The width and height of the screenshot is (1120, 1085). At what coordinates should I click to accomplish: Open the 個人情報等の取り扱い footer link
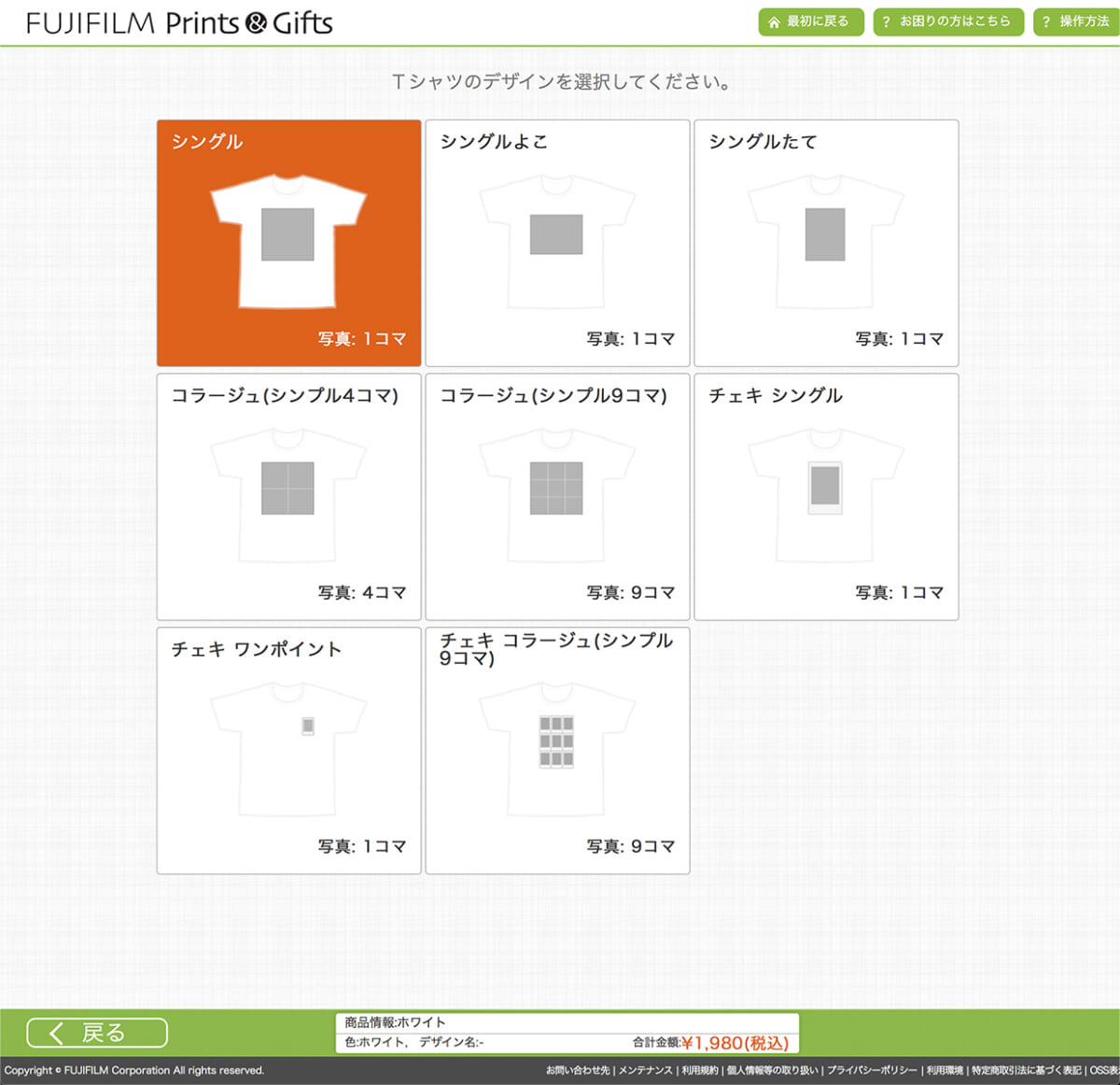click(773, 1071)
